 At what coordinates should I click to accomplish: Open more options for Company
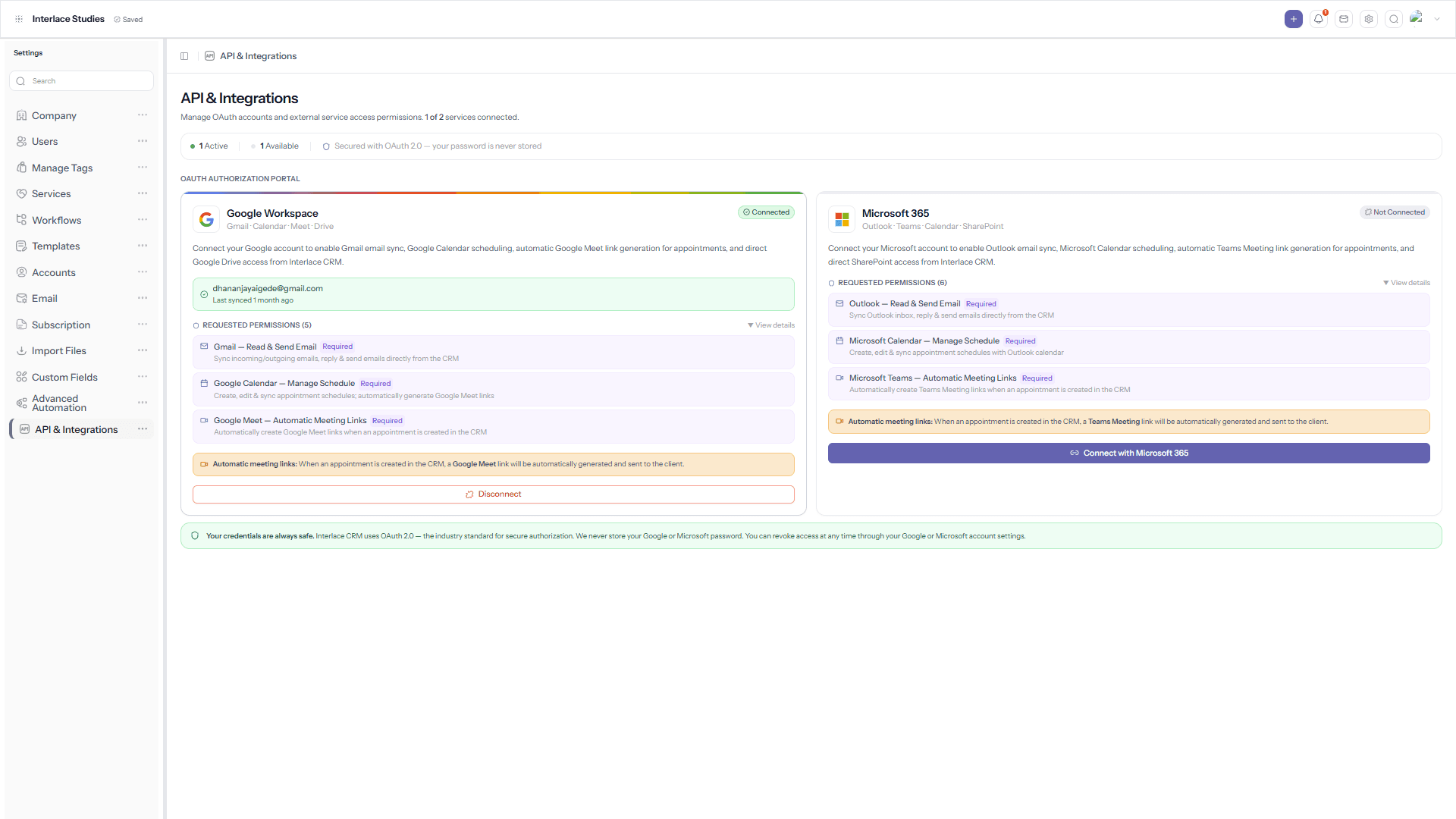[x=143, y=115]
